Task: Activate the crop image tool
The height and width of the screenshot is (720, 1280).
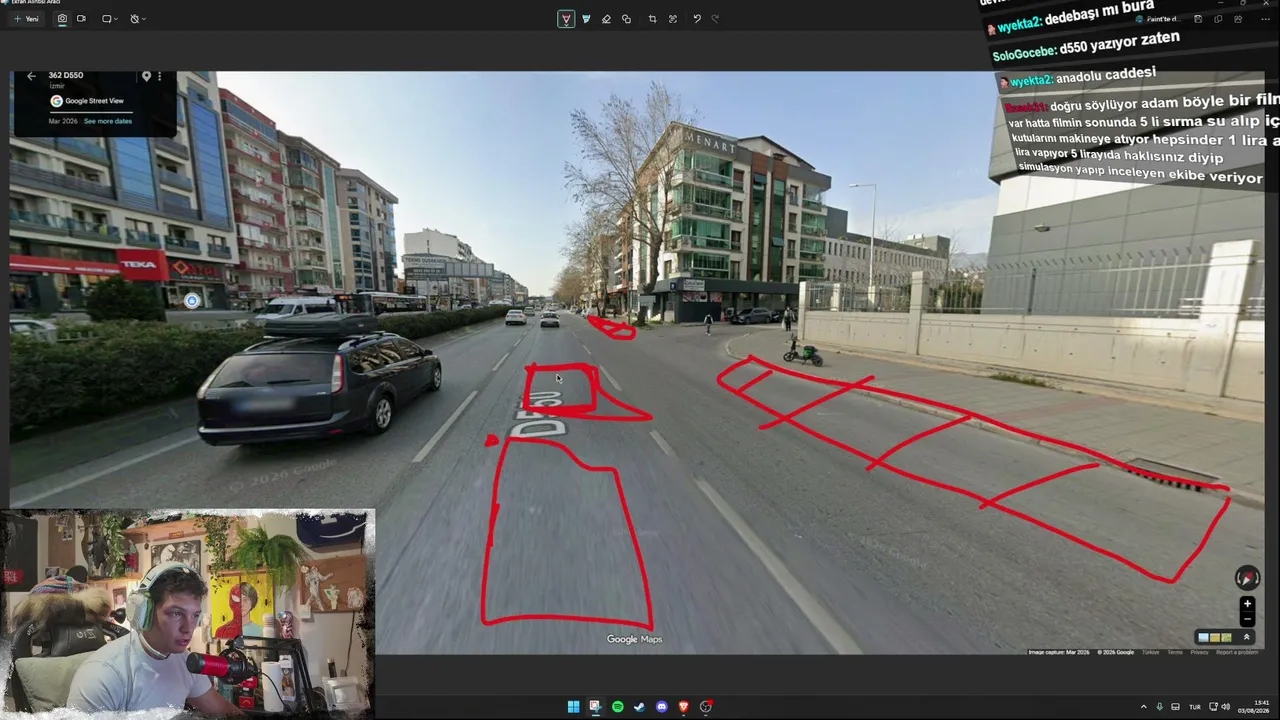Action: click(x=652, y=19)
